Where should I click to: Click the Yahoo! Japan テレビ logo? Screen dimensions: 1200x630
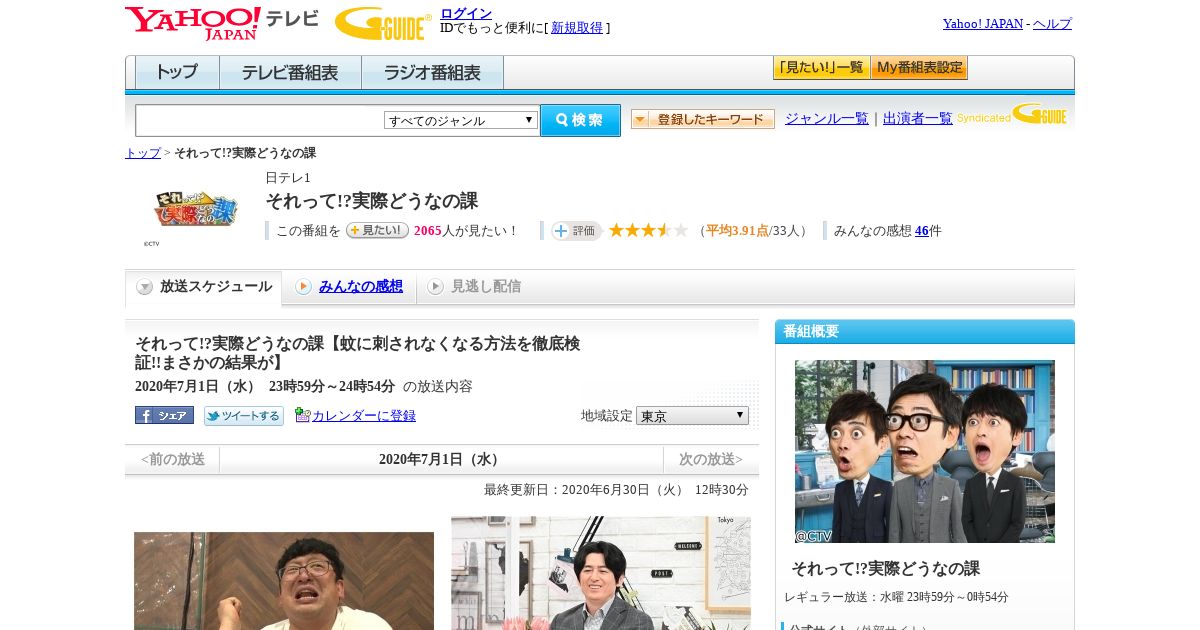(x=221, y=23)
